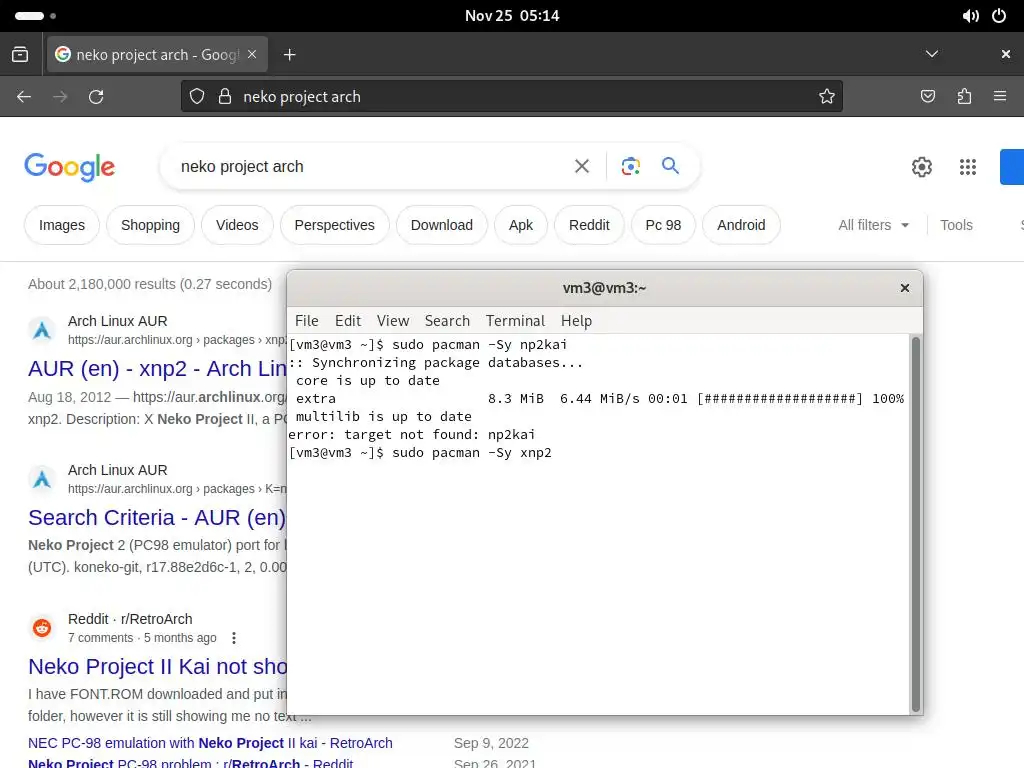This screenshot has height=768, width=1024.
Task: Click the 'About 2,180,000 results' text
Action: 150,284
